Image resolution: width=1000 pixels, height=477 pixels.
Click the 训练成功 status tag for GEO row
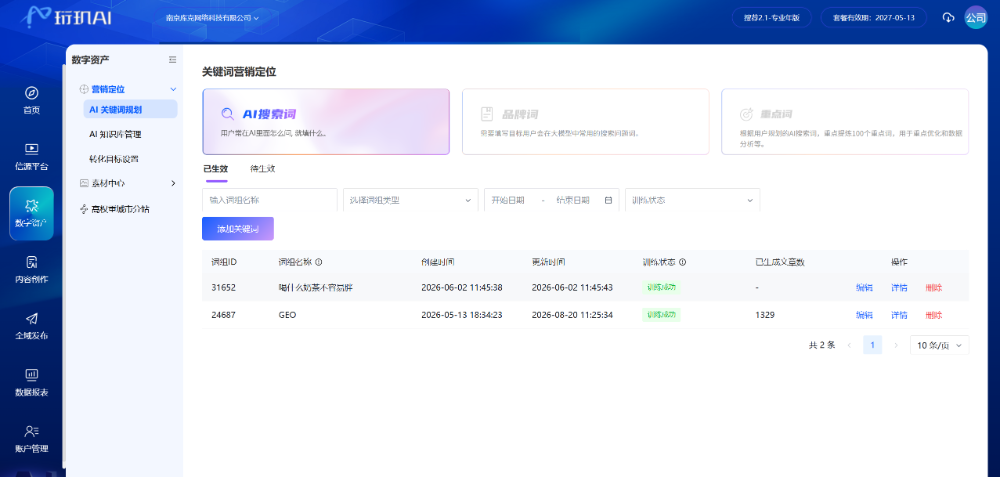click(x=661, y=315)
